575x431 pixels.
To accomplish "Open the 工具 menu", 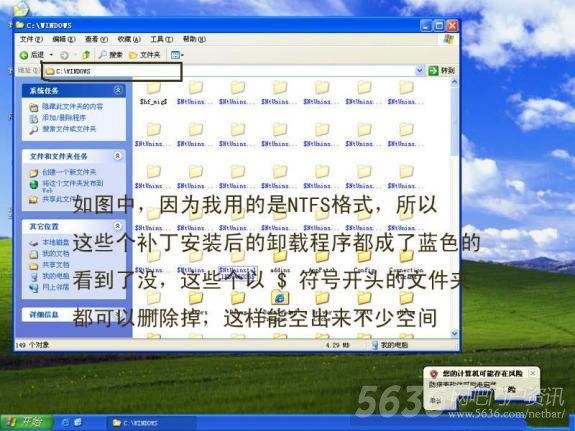I will coord(161,39).
